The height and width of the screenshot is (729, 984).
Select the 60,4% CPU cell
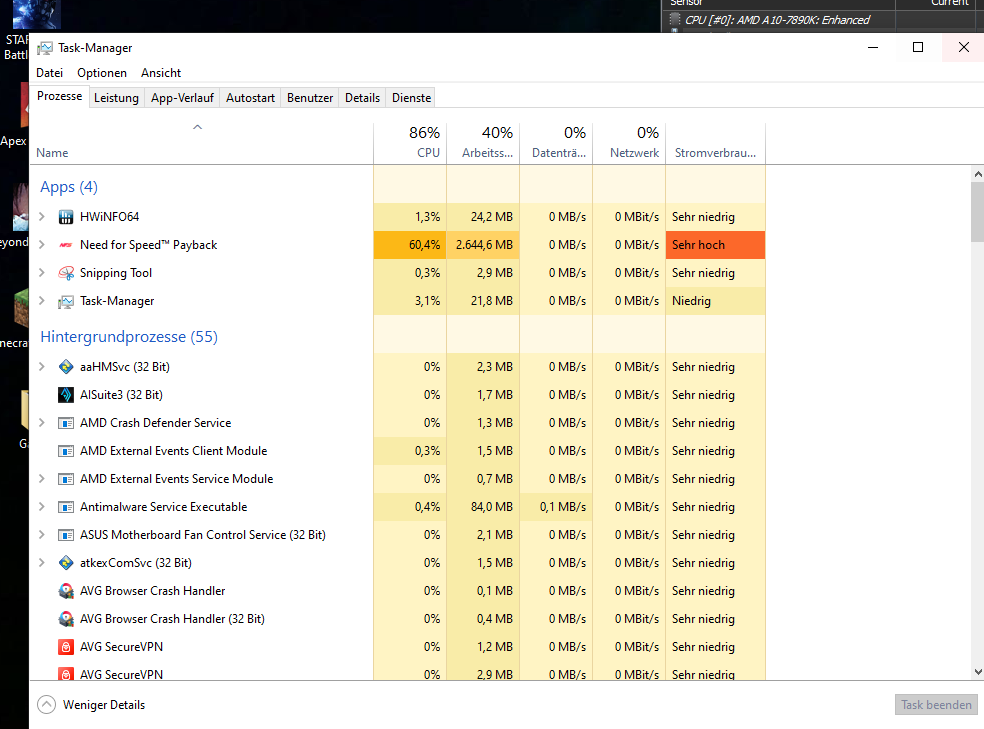tap(410, 245)
